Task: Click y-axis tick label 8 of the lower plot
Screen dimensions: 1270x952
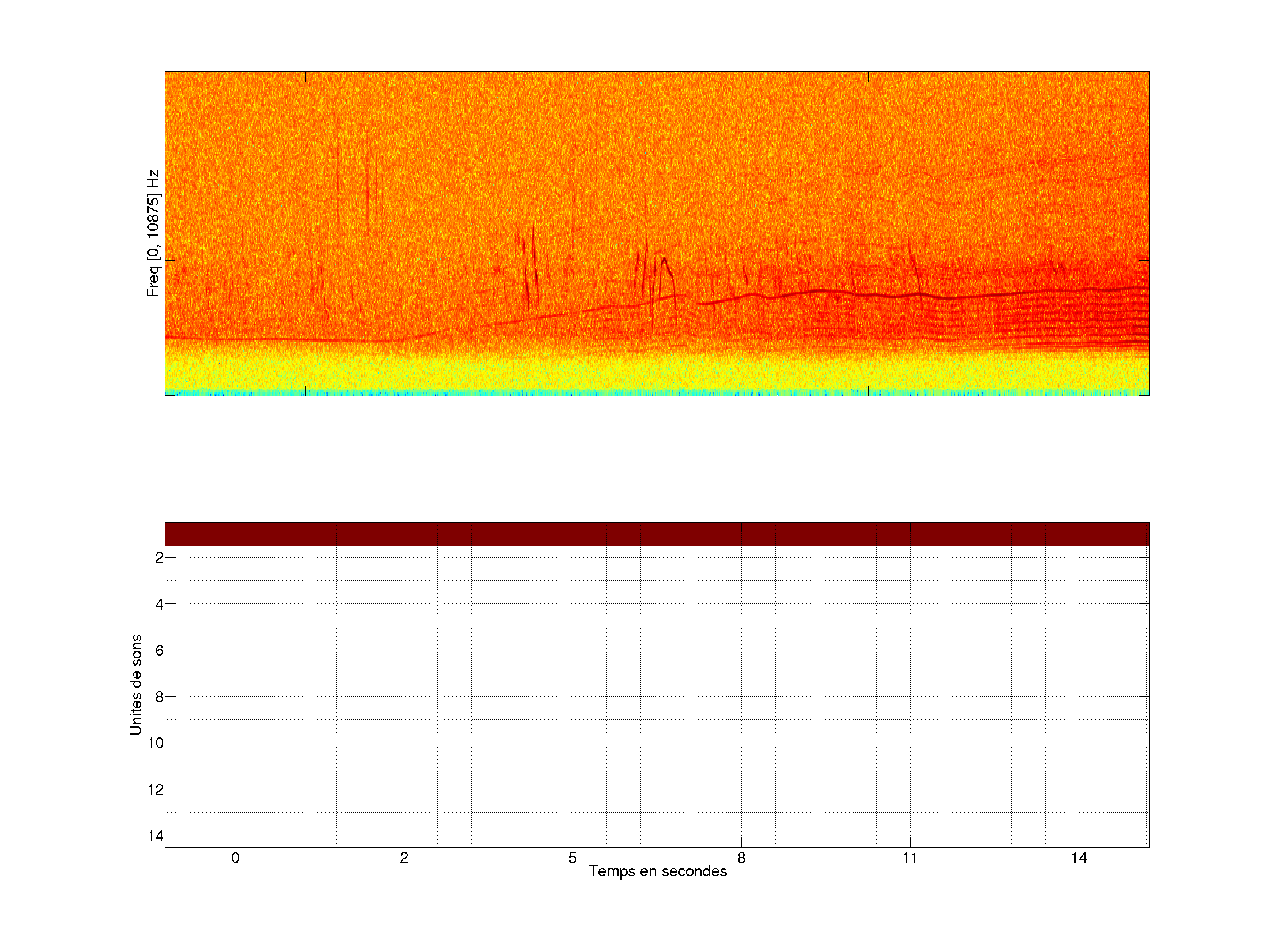Action: point(159,697)
